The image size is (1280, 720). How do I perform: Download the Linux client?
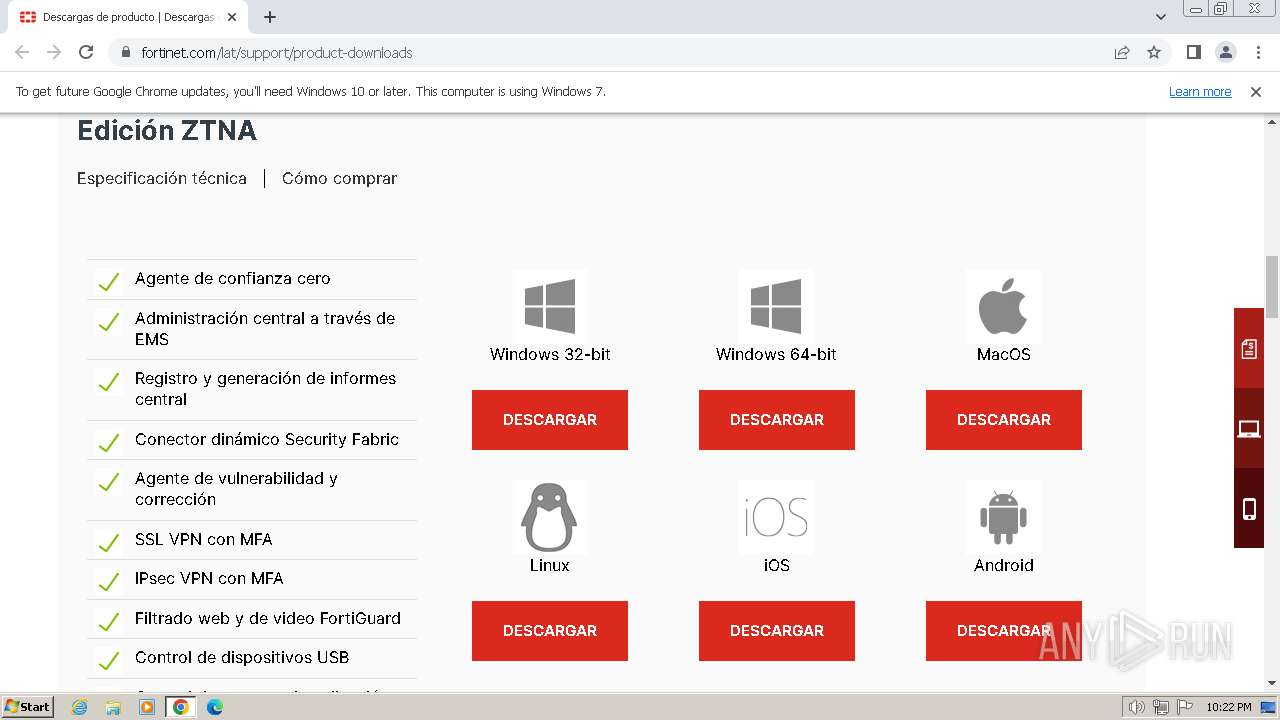click(x=550, y=631)
